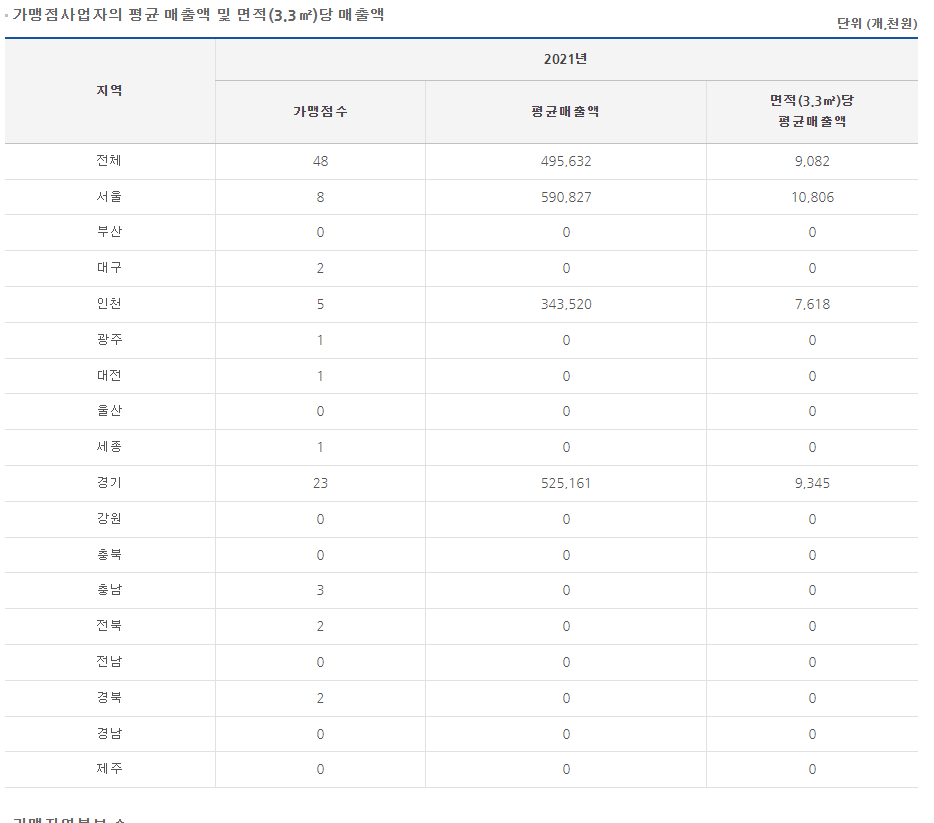This screenshot has height=823, width=934.
Task: Click the 충남 franchise count of 3
Action: pyautogui.click(x=320, y=590)
